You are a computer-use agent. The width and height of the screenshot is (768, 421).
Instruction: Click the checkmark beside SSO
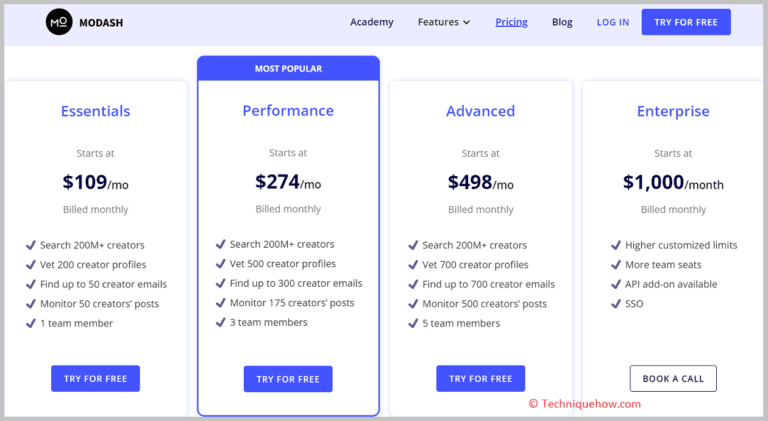(x=616, y=304)
